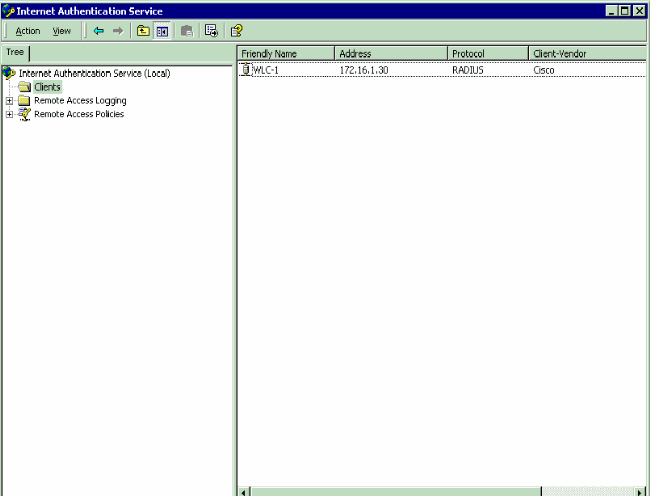Maximize the Internet Authentication Service window

pyautogui.click(x=625, y=11)
